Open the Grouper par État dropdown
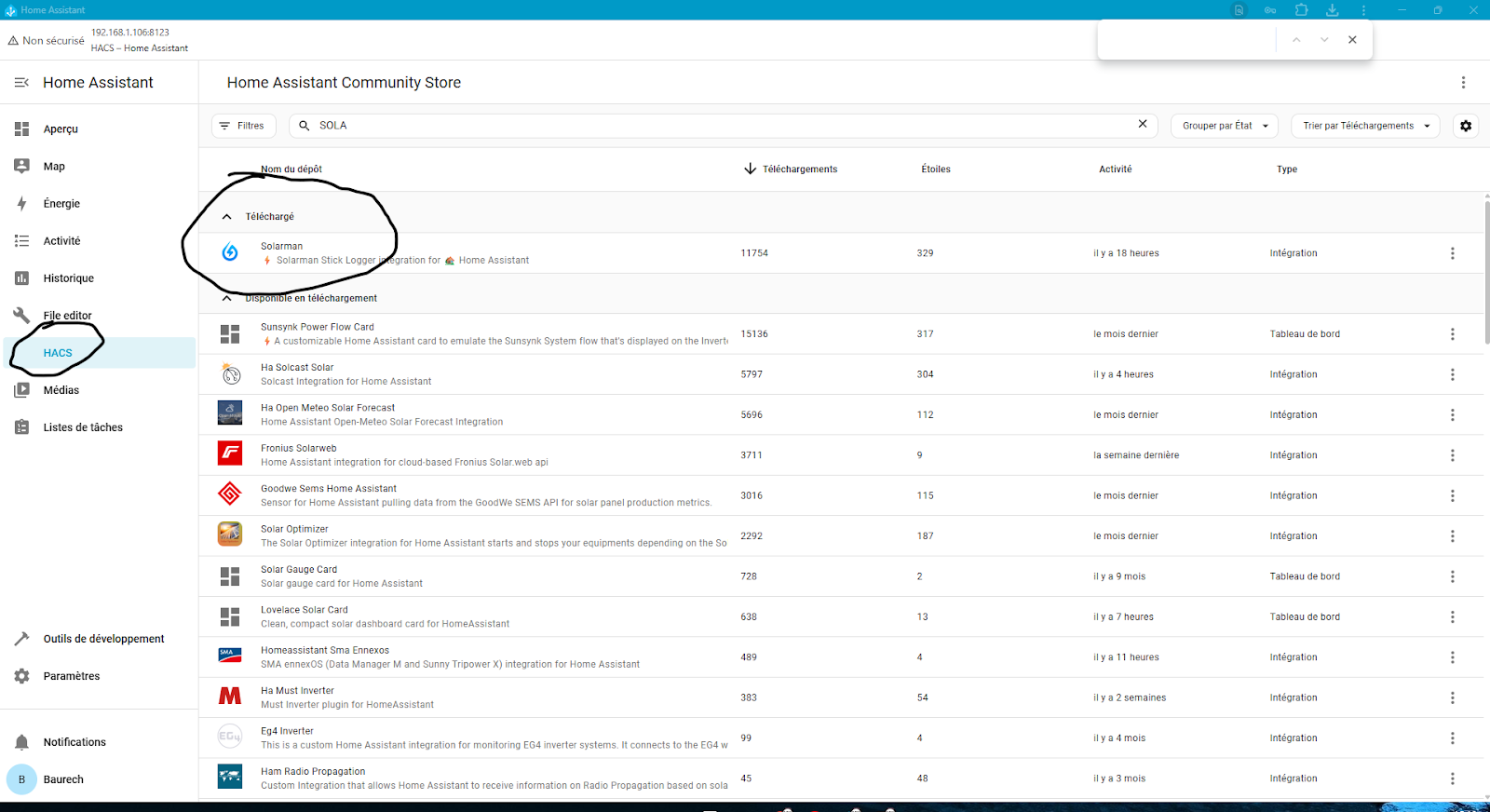1490x812 pixels. (1224, 126)
